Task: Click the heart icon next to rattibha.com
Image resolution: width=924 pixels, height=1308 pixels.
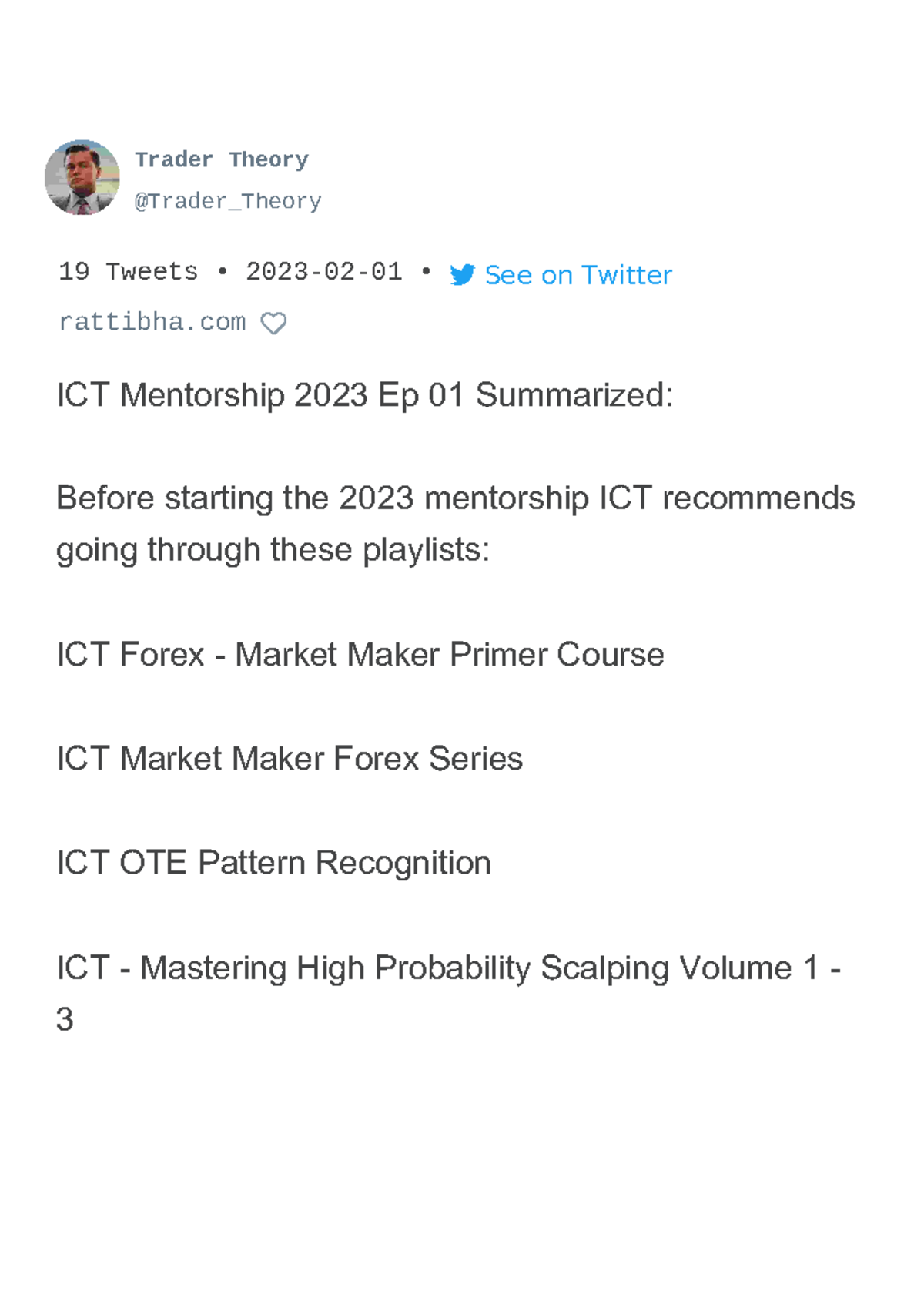Action: [x=275, y=321]
